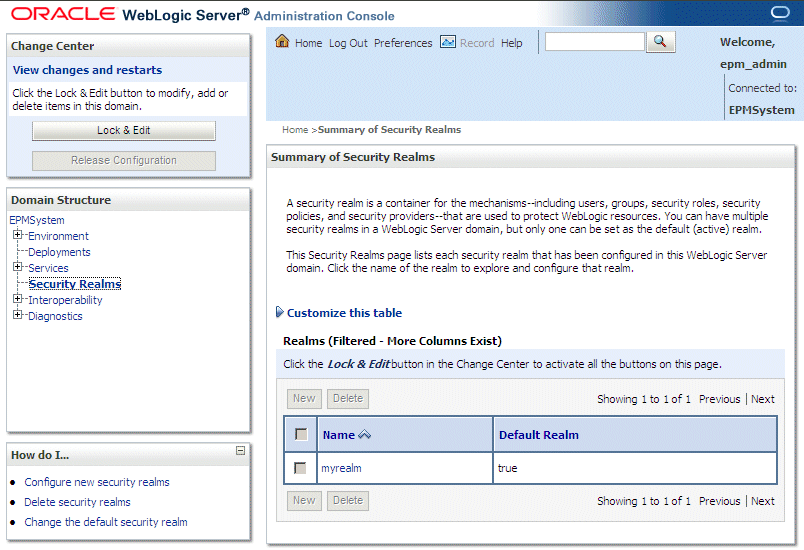Screen dimensions: 804x550
Task: Open View changes and restarts link
Action: 87,70
